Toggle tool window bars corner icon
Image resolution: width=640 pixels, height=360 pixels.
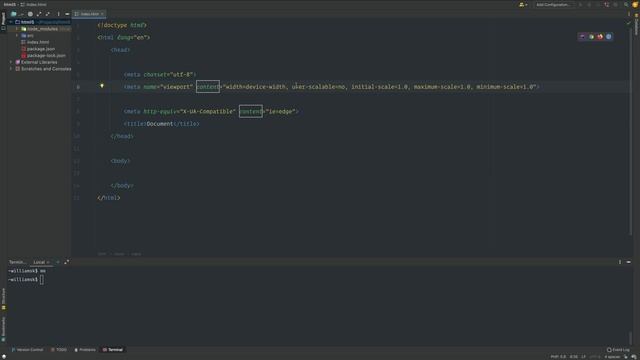(x=3, y=356)
